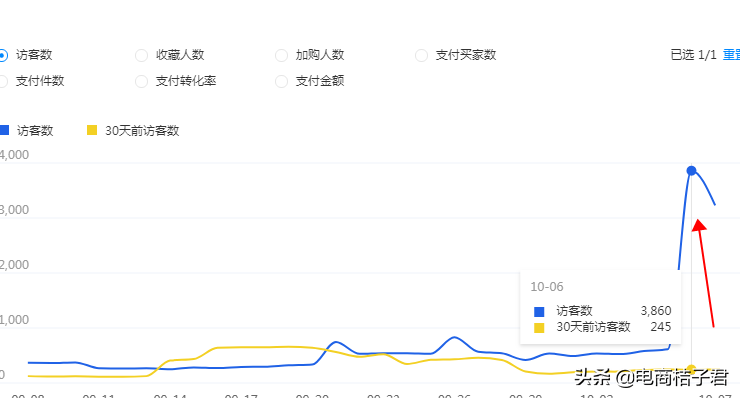
Task: Choose the 支付件数 metric
Action: (x=2, y=81)
